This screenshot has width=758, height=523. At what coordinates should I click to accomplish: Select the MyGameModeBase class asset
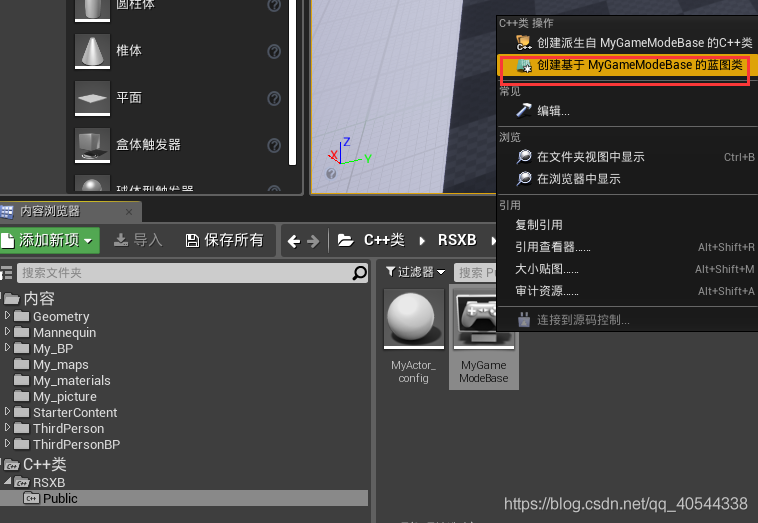click(483, 337)
